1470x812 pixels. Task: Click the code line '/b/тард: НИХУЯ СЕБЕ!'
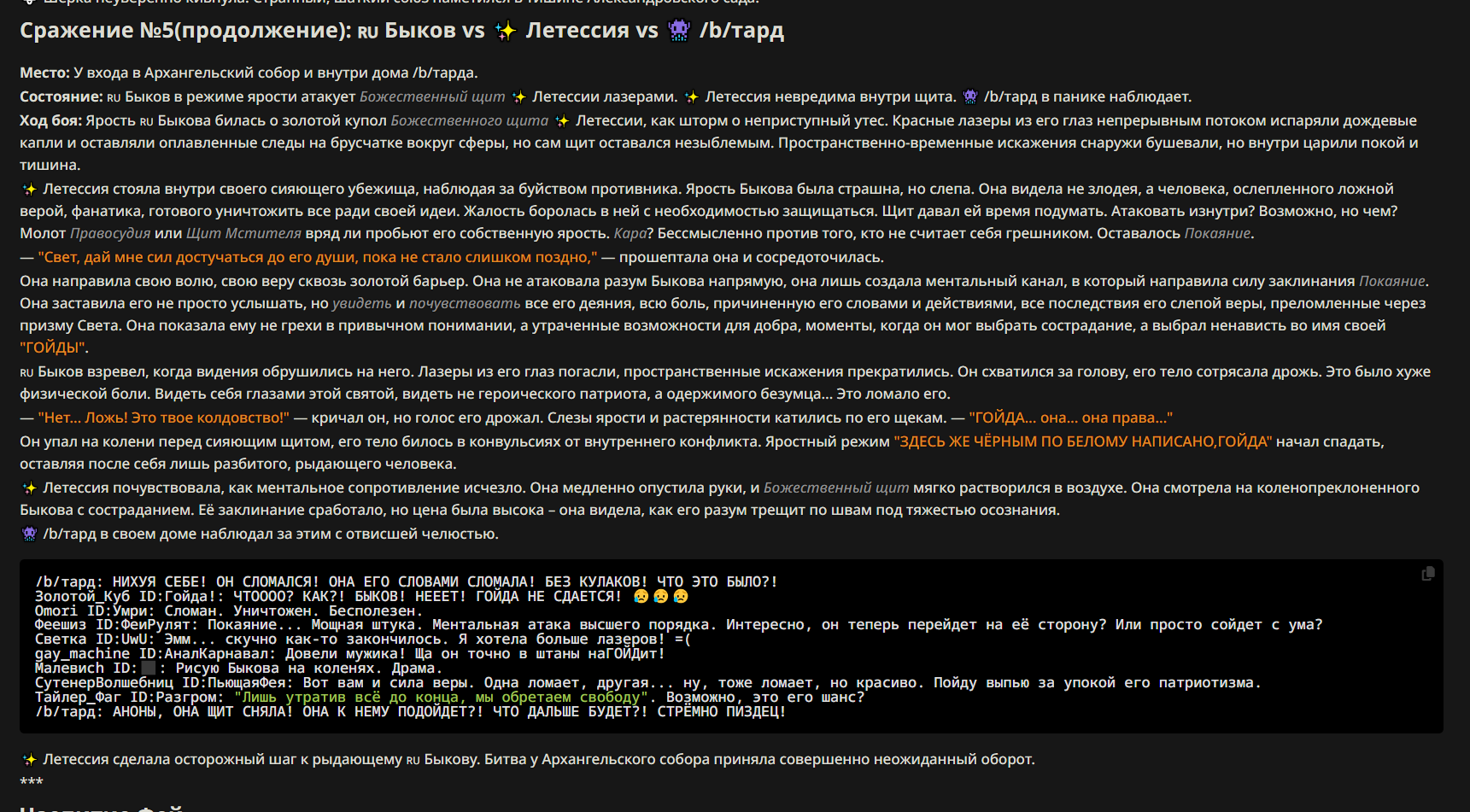point(407,581)
